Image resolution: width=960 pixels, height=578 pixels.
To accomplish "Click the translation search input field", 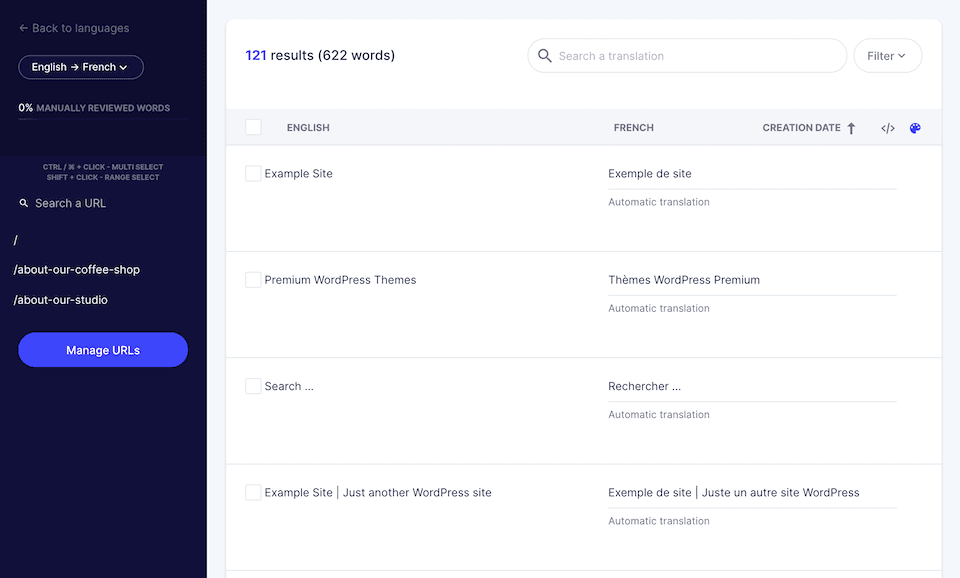I will click(x=690, y=56).
